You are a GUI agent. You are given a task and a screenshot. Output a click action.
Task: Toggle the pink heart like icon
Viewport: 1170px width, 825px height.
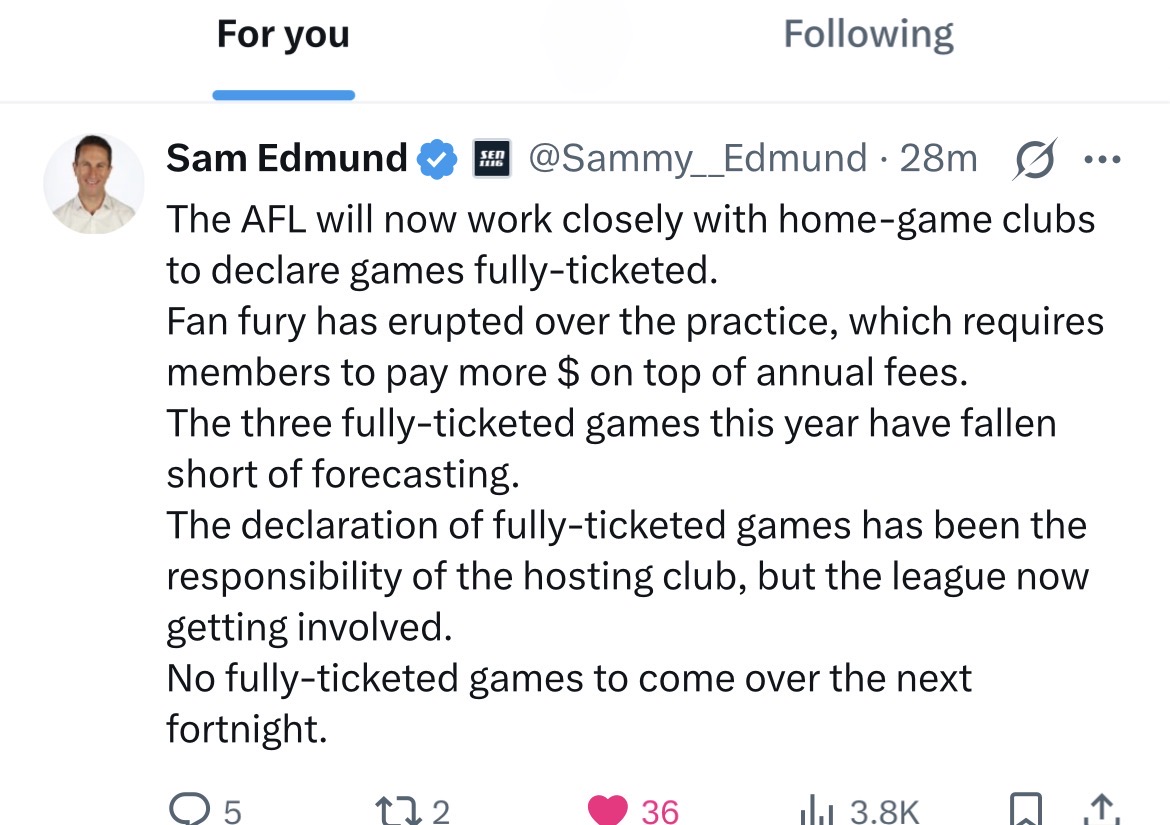click(x=606, y=809)
